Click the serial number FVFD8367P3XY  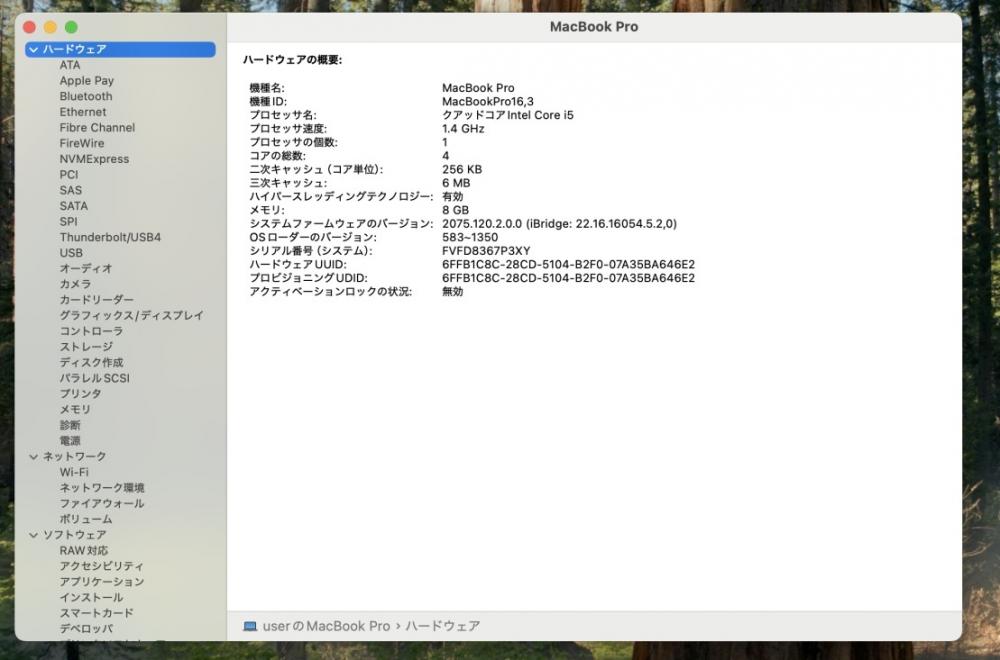point(486,251)
